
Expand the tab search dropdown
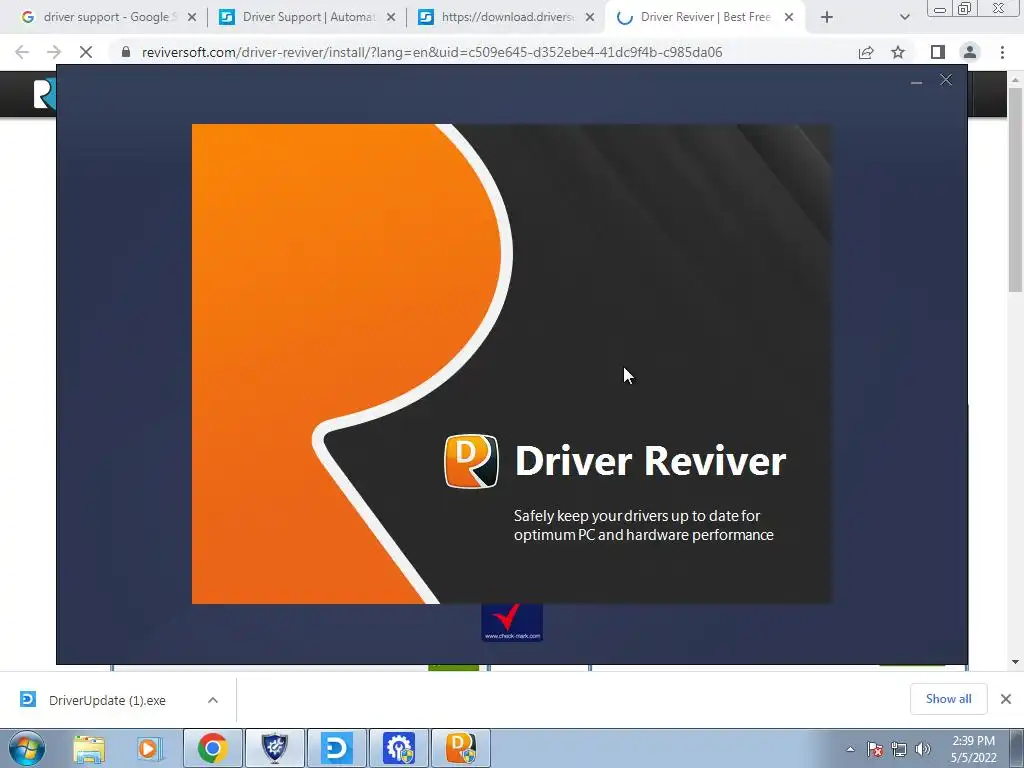[904, 18]
